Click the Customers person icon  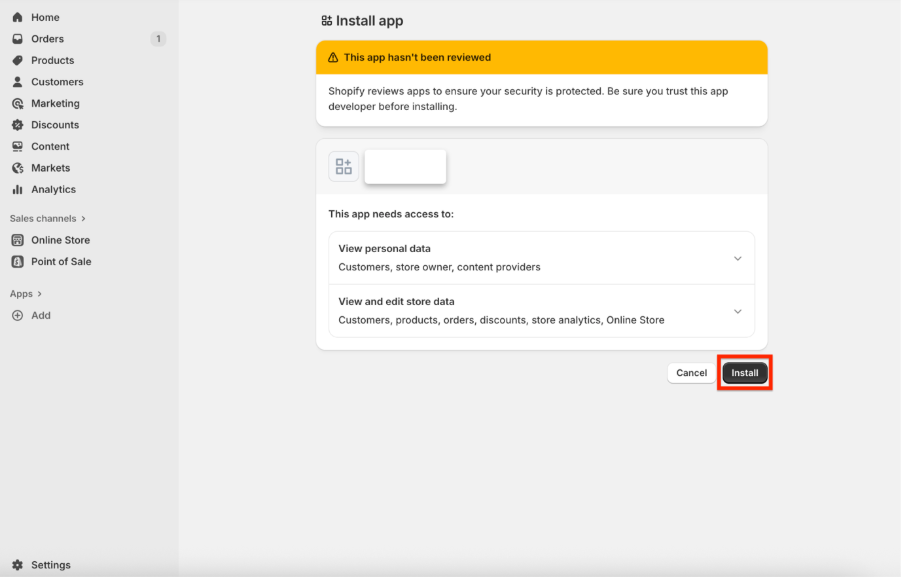pos(18,82)
